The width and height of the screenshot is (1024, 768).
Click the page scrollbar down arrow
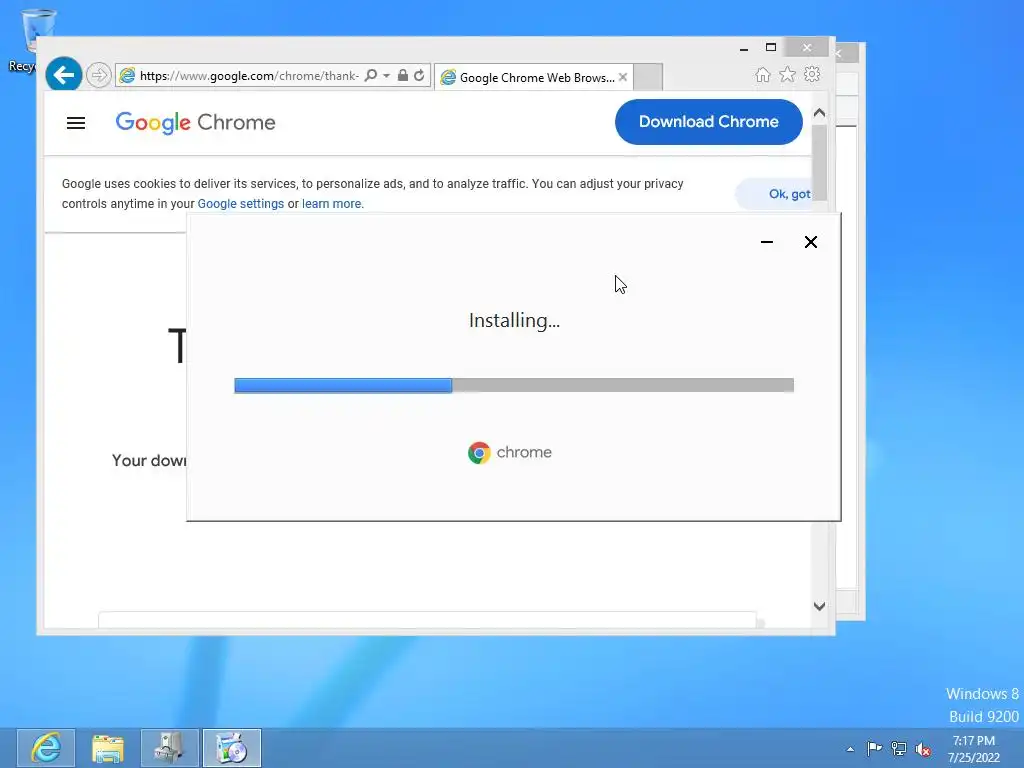click(x=820, y=606)
